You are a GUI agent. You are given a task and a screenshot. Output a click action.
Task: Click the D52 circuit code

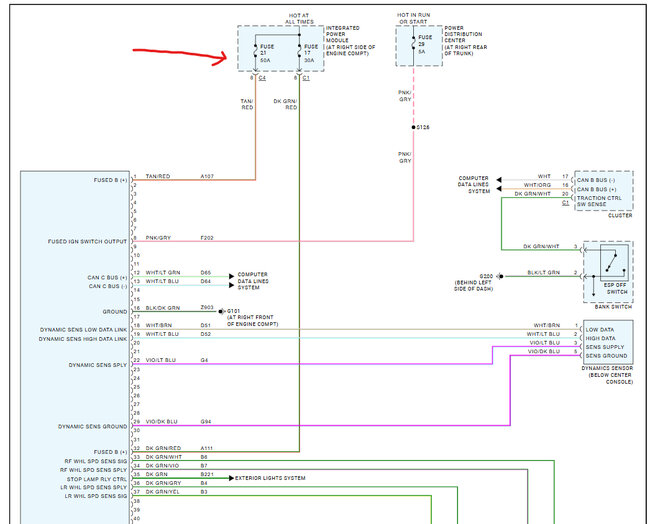tap(206, 334)
